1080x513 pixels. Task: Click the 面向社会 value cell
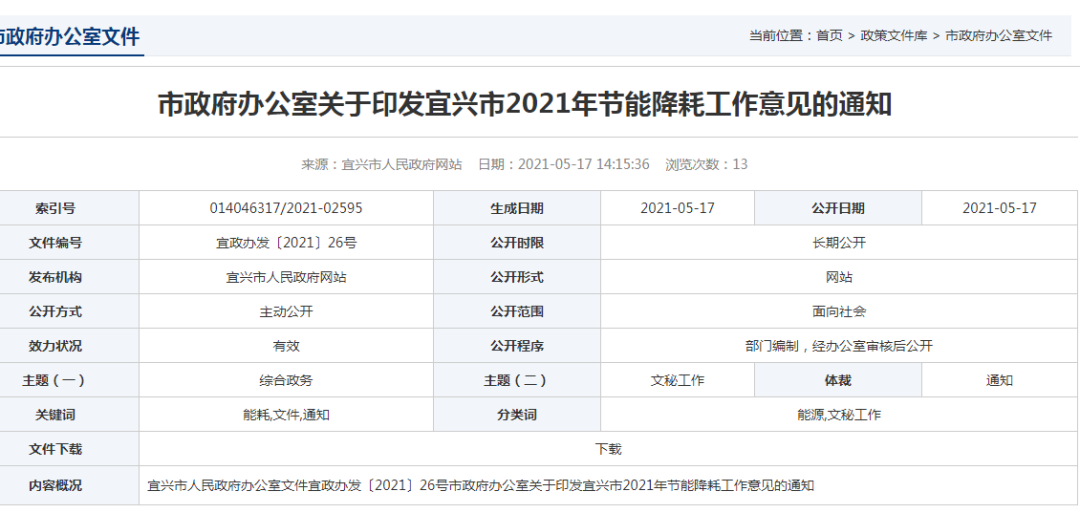[839, 311]
